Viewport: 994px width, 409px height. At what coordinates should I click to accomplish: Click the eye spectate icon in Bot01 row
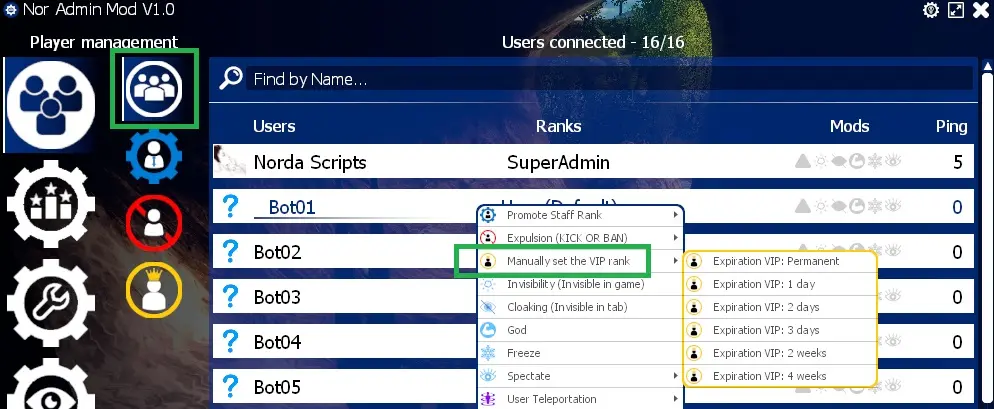(x=893, y=206)
